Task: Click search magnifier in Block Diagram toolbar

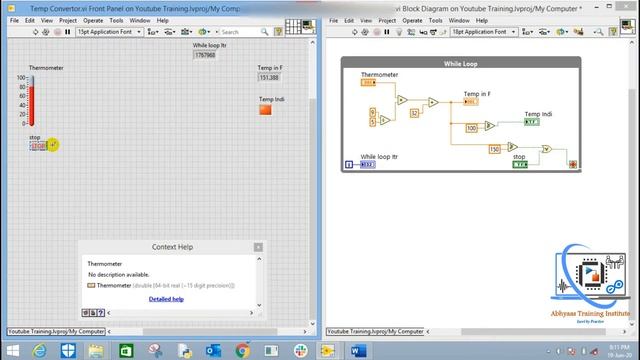Action: [598, 32]
